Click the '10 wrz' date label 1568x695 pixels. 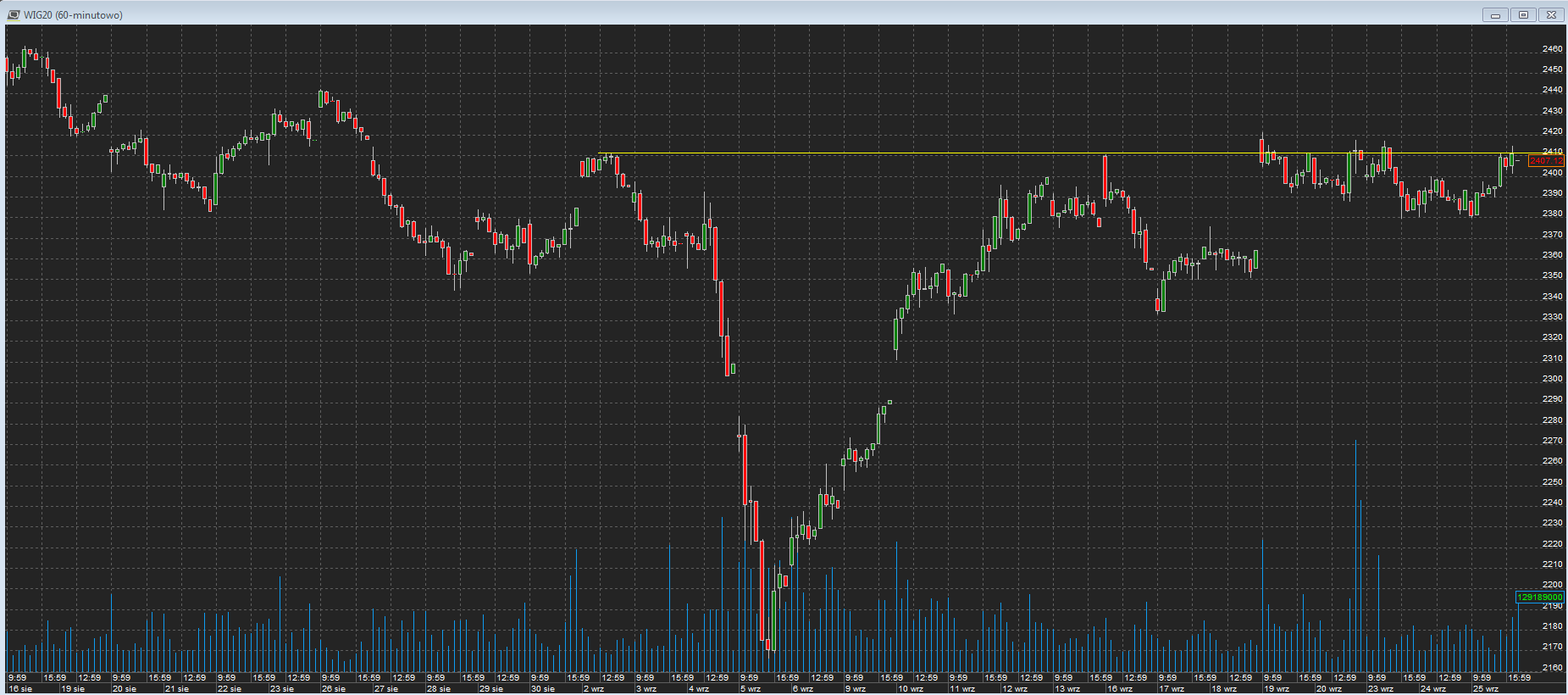click(x=911, y=689)
